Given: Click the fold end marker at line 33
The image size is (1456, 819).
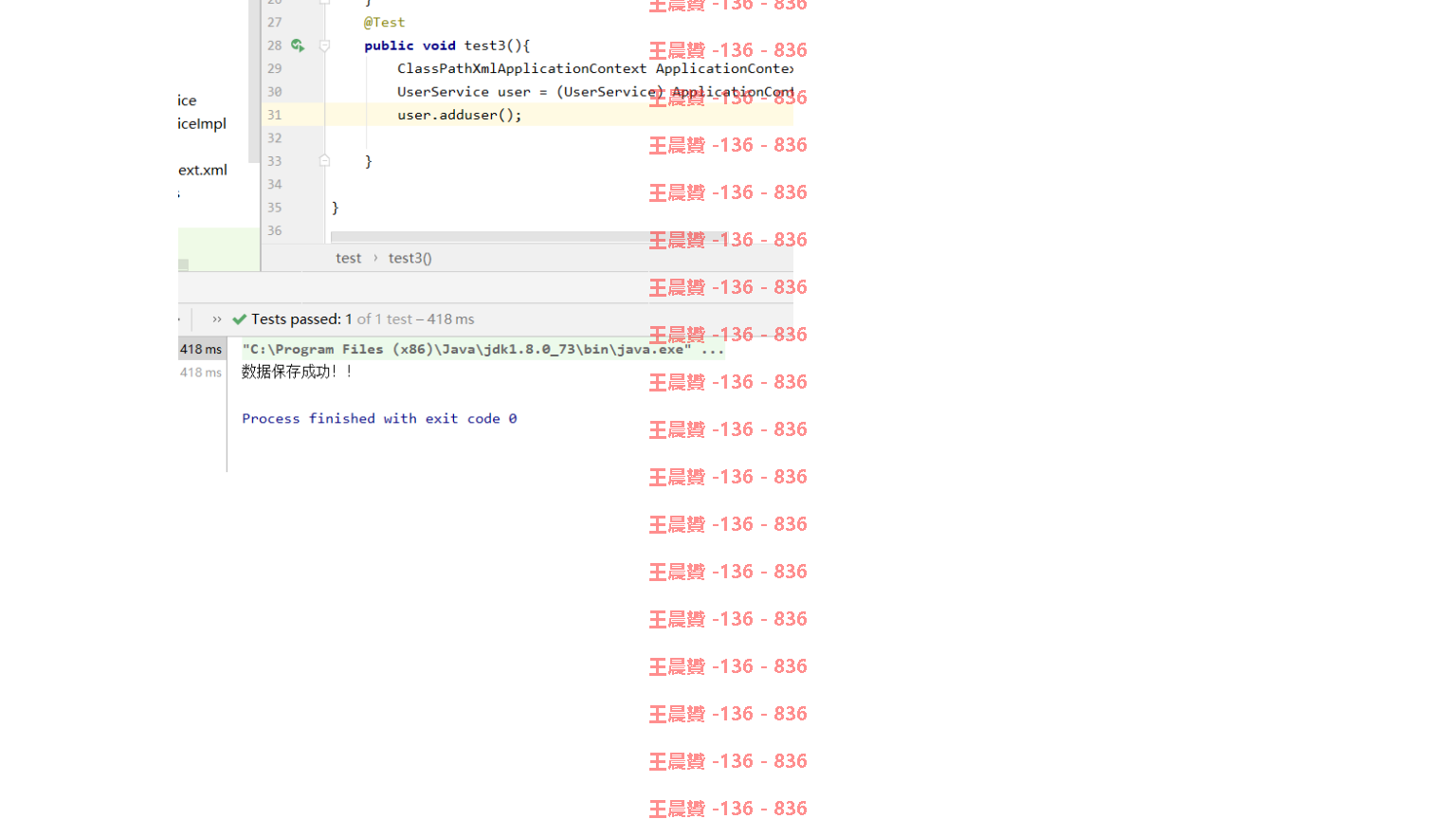Looking at the screenshot, I should tap(324, 161).
